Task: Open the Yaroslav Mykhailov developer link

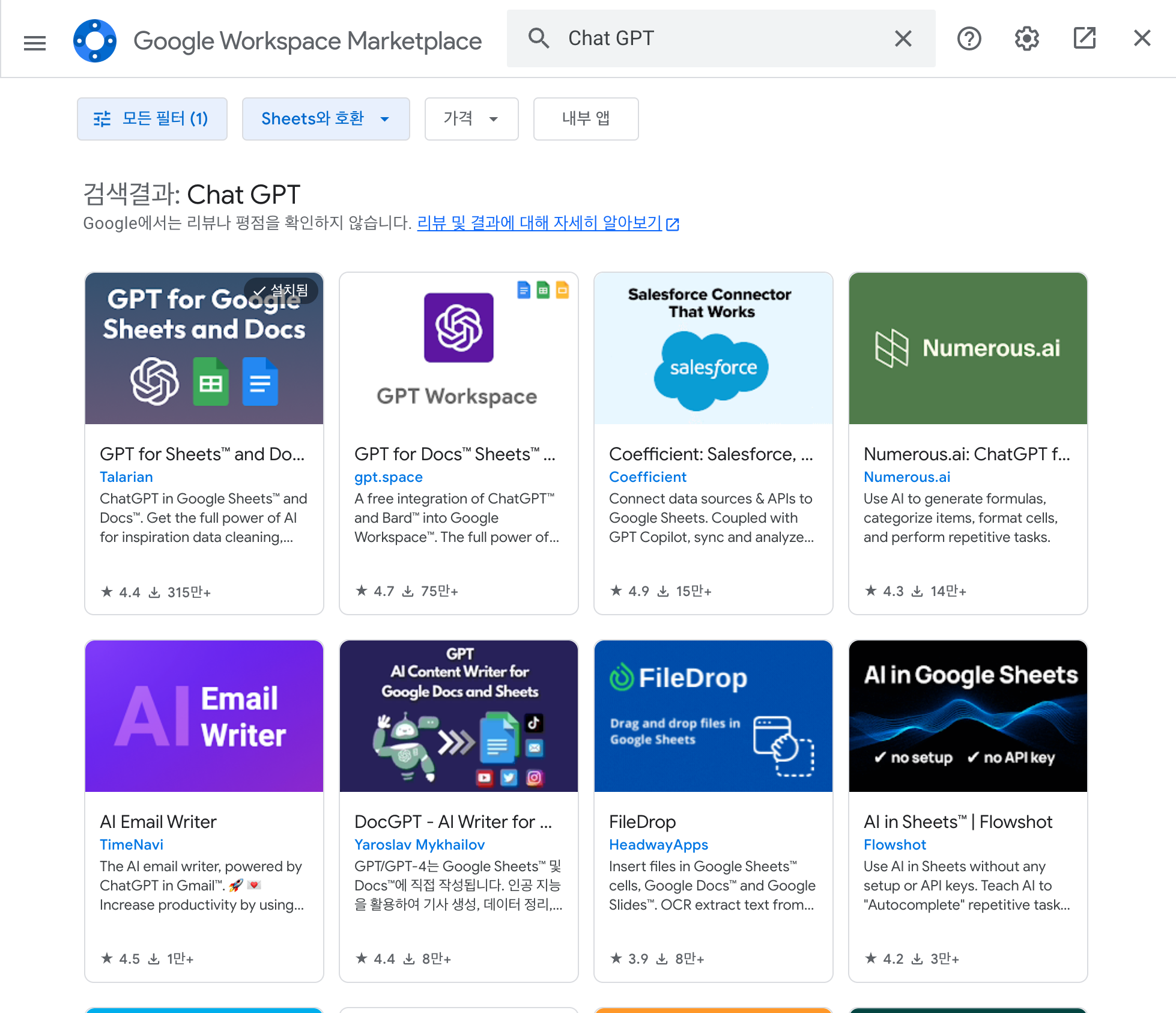Action: [x=420, y=845]
